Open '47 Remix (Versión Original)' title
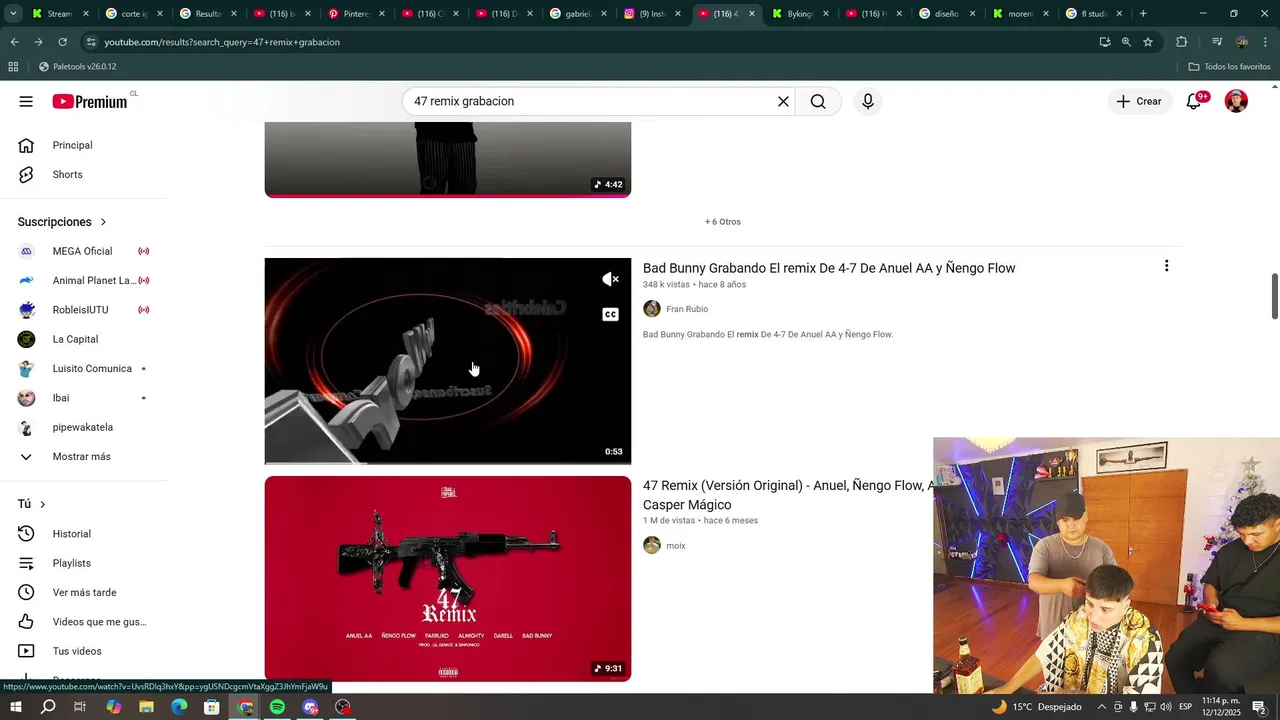Viewport: 1280px width, 720px height. coord(788,495)
